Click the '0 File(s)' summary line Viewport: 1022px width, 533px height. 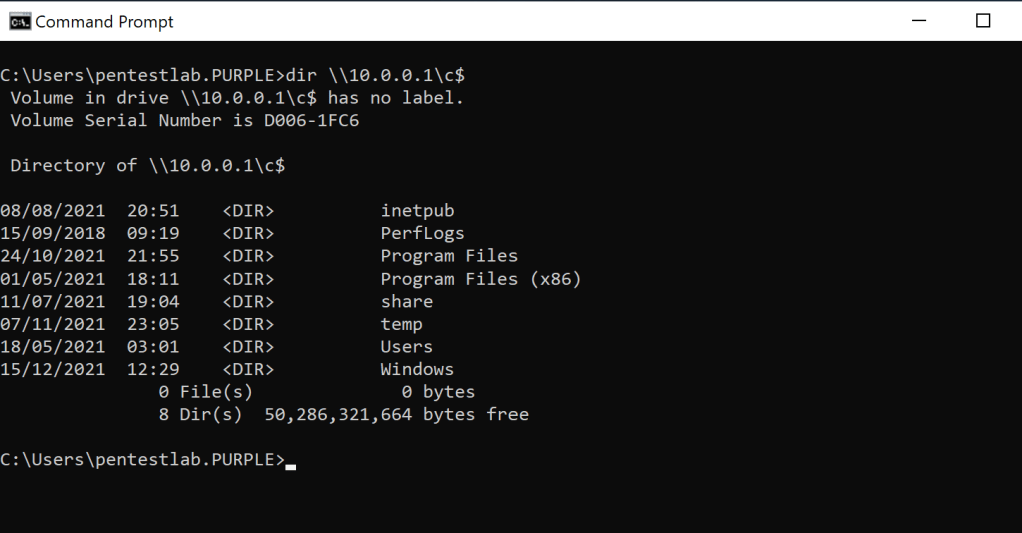click(x=205, y=392)
